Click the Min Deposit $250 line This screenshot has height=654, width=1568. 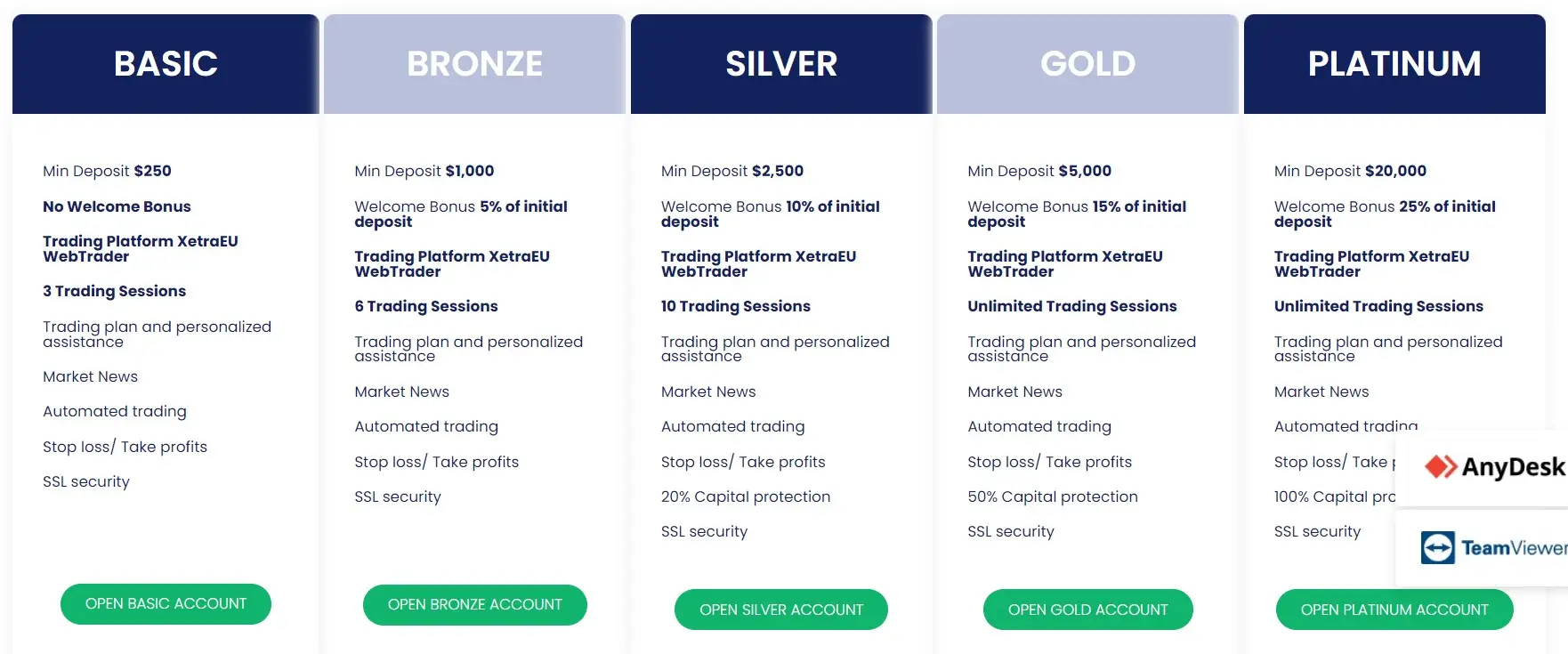[x=107, y=171]
